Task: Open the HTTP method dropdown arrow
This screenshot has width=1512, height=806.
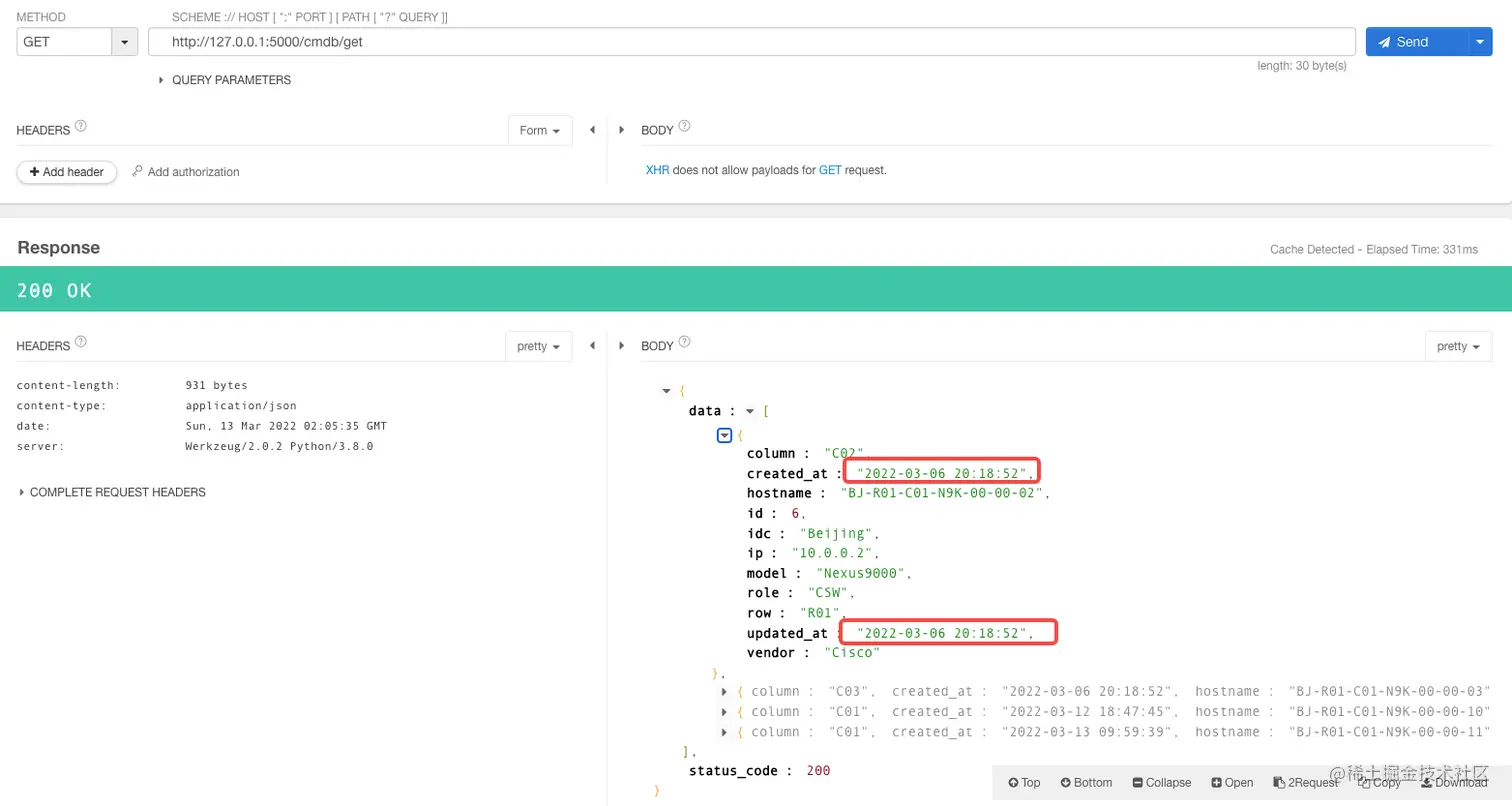Action: point(125,42)
